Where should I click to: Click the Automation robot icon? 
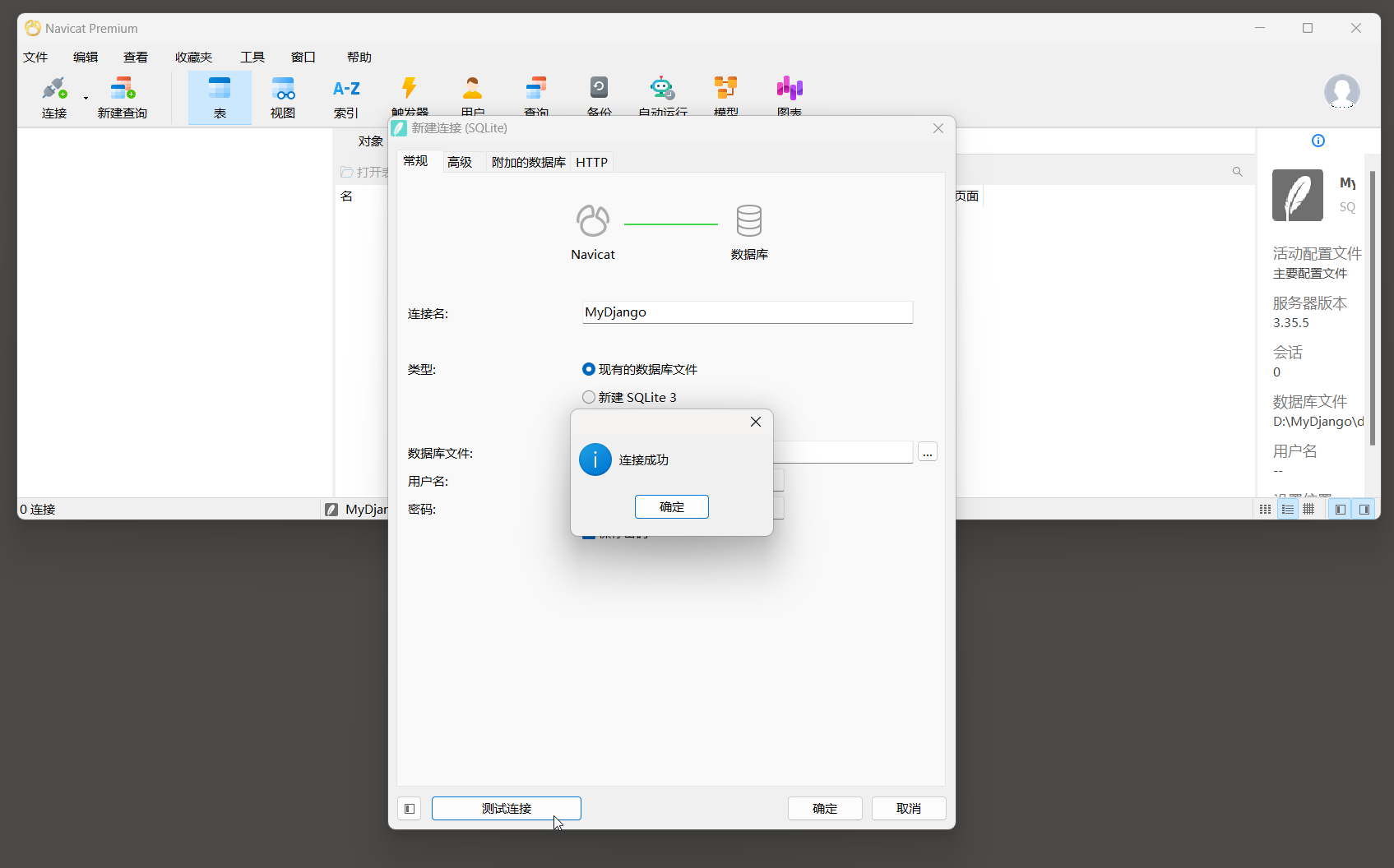click(662, 88)
